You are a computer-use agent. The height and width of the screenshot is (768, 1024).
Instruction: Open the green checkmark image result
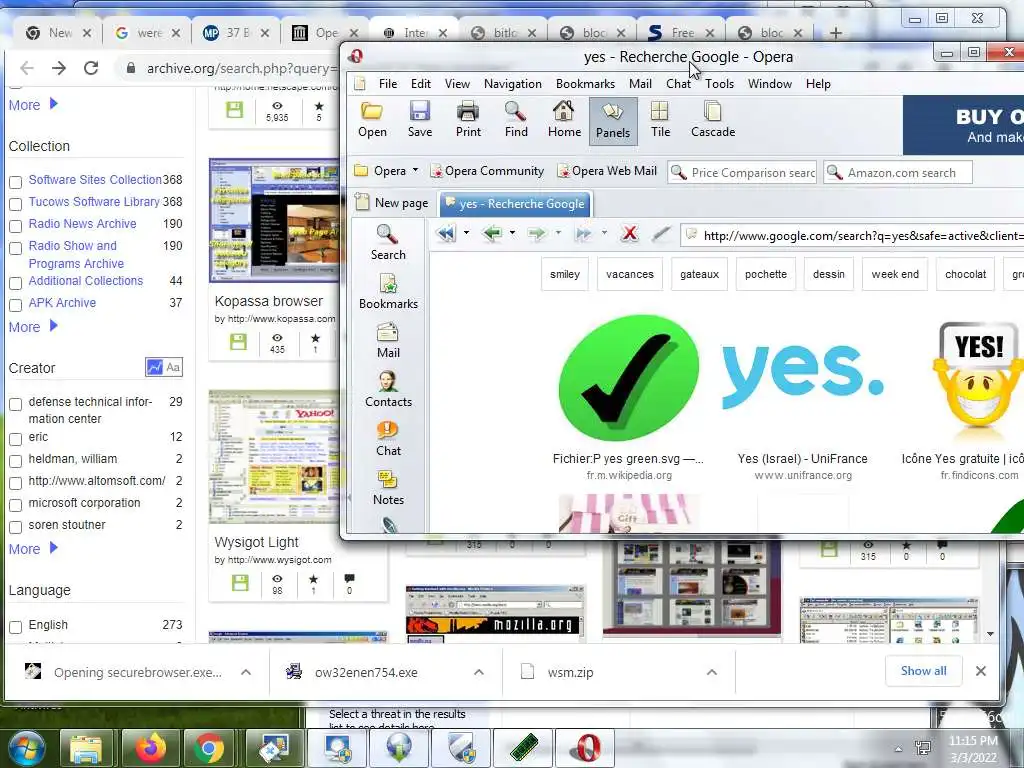coord(629,378)
